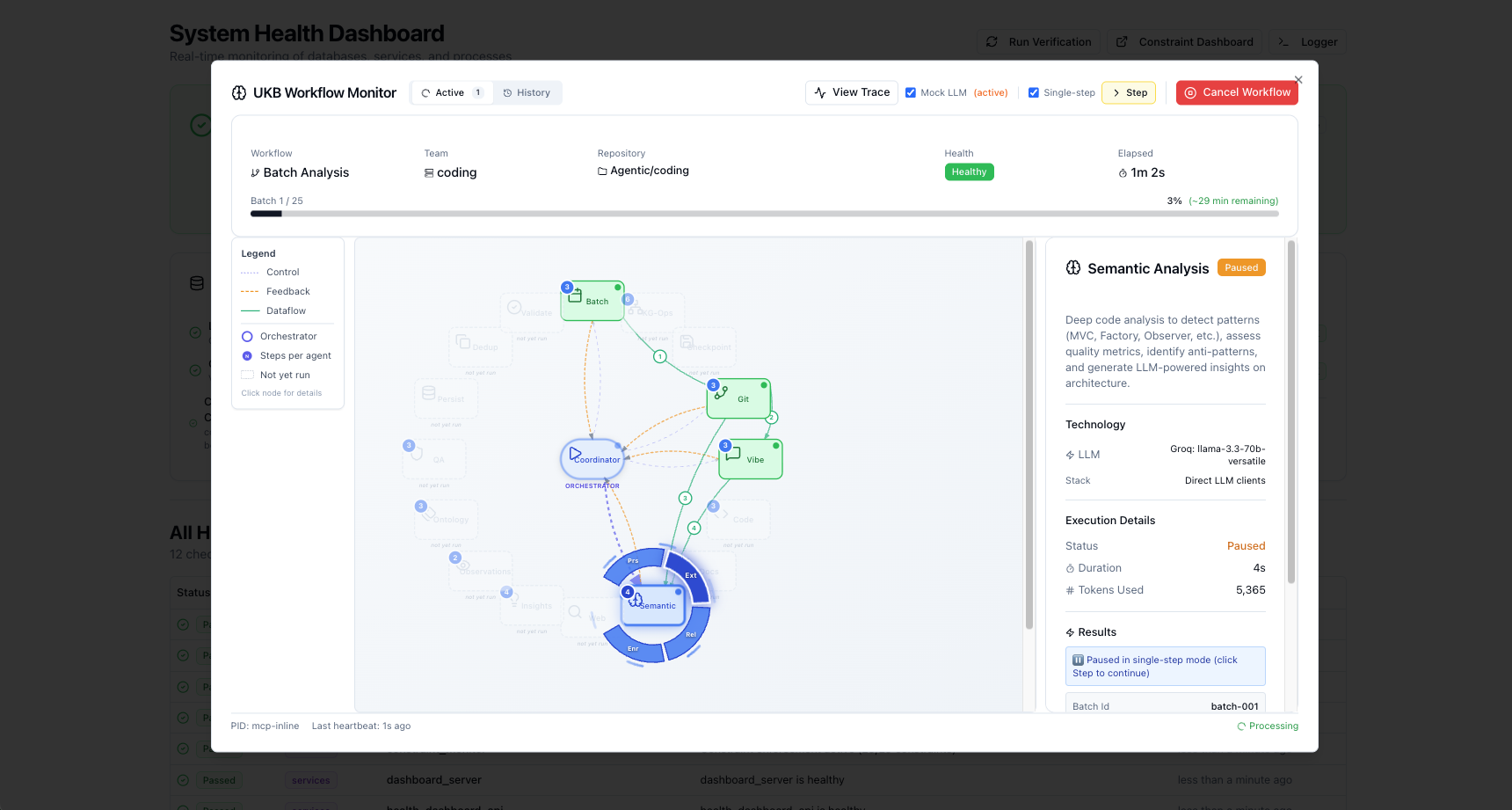Switch to the Active tab

tap(452, 92)
